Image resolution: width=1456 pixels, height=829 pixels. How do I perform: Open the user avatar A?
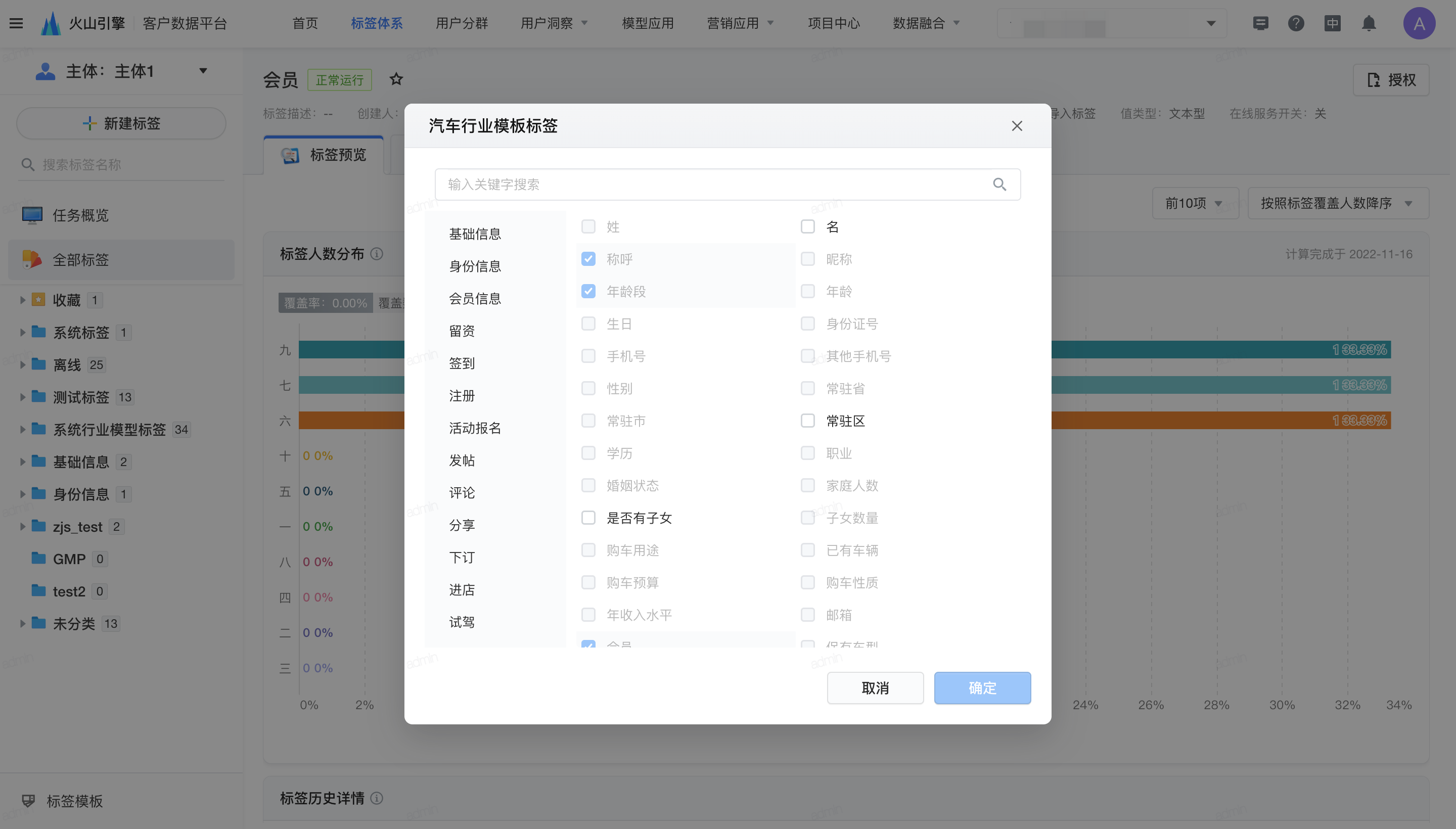pyautogui.click(x=1419, y=23)
